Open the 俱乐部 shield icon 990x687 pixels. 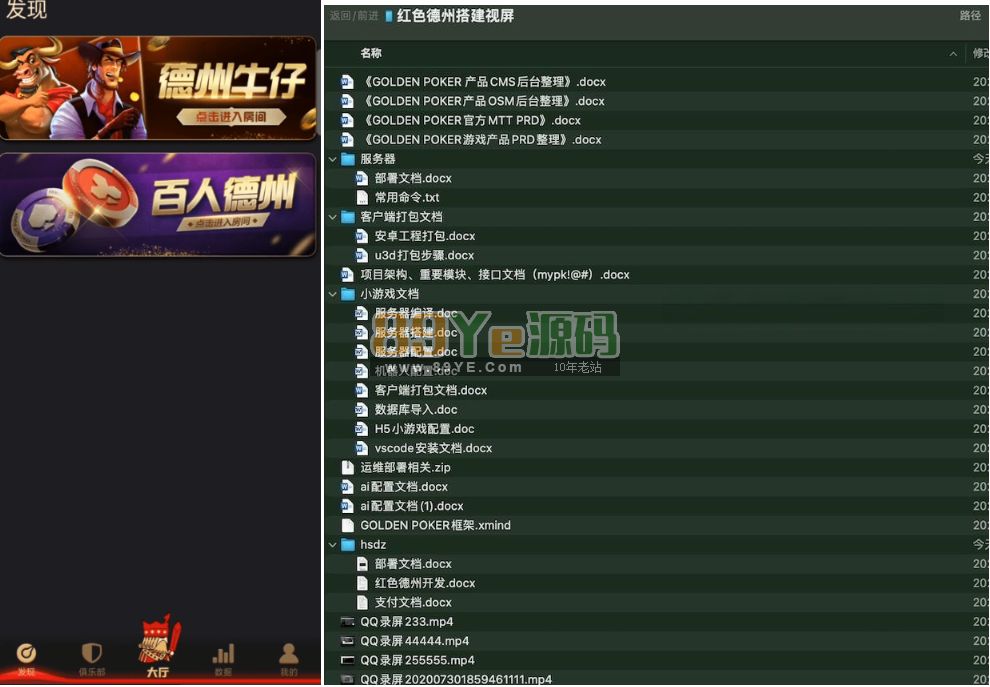click(x=91, y=655)
